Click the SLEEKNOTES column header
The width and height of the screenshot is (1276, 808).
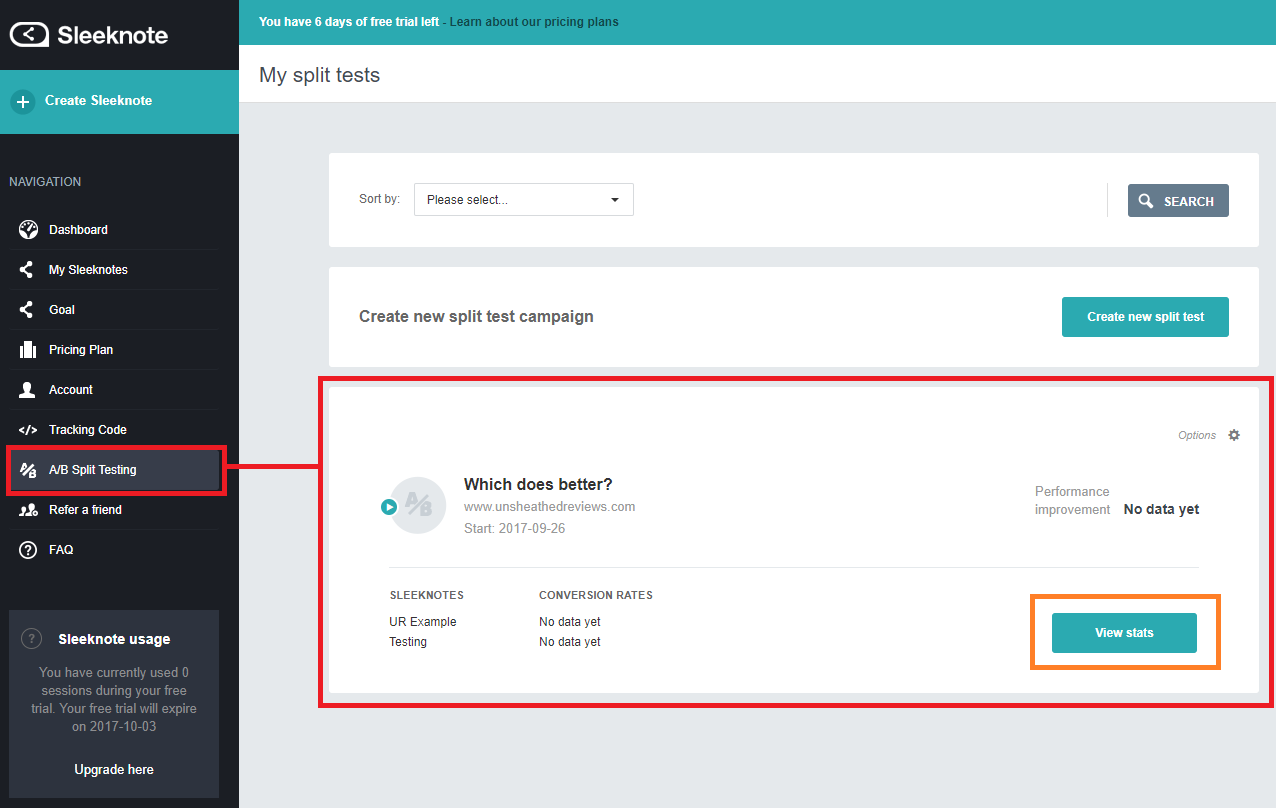tap(427, 595)
